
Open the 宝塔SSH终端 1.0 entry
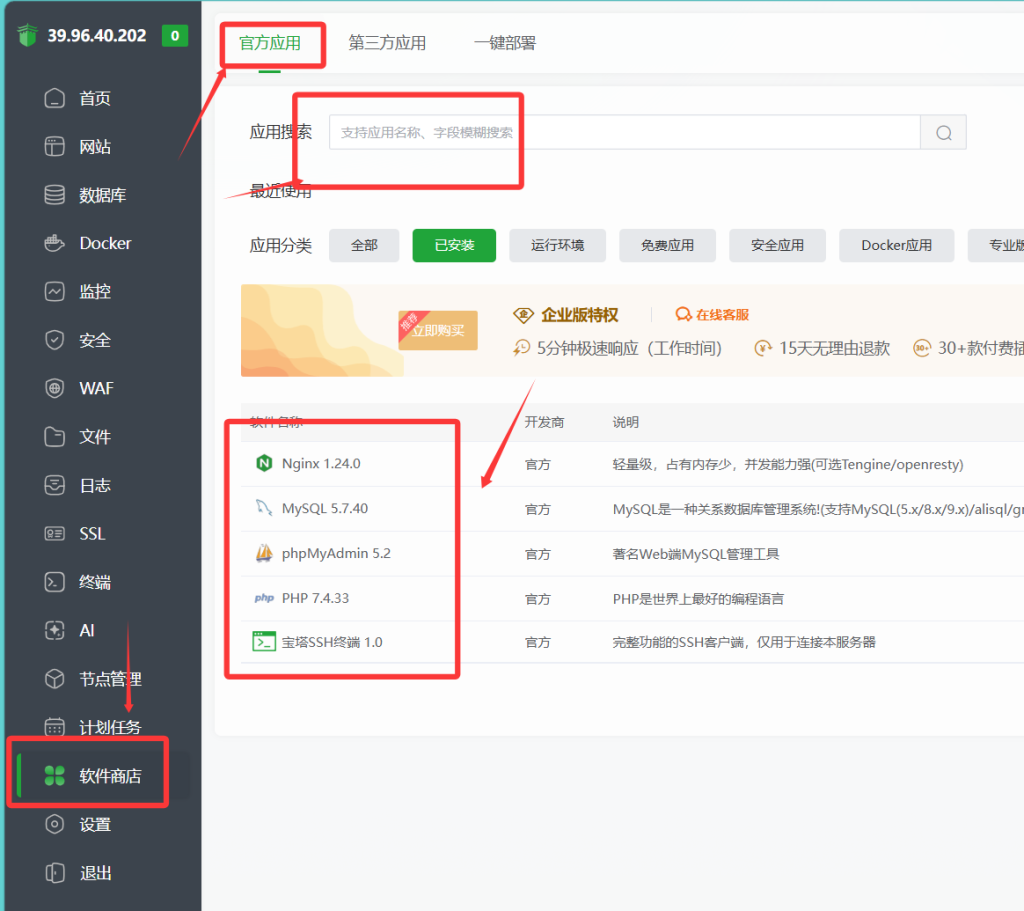click(332, 643)
